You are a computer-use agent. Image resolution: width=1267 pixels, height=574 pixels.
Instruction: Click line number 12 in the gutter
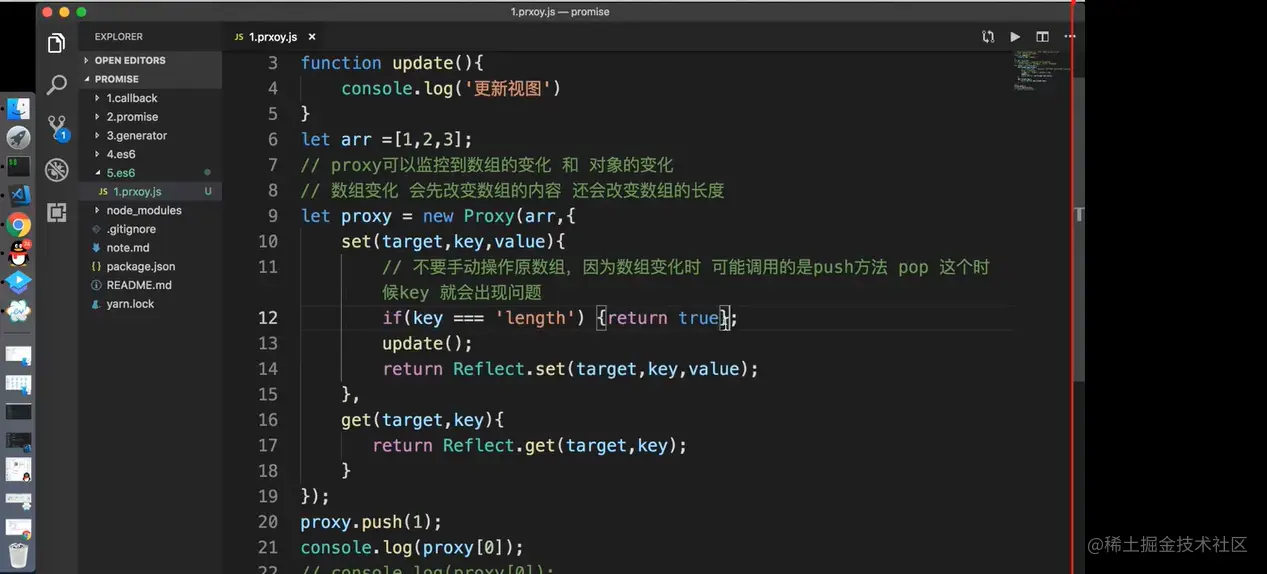268,318
